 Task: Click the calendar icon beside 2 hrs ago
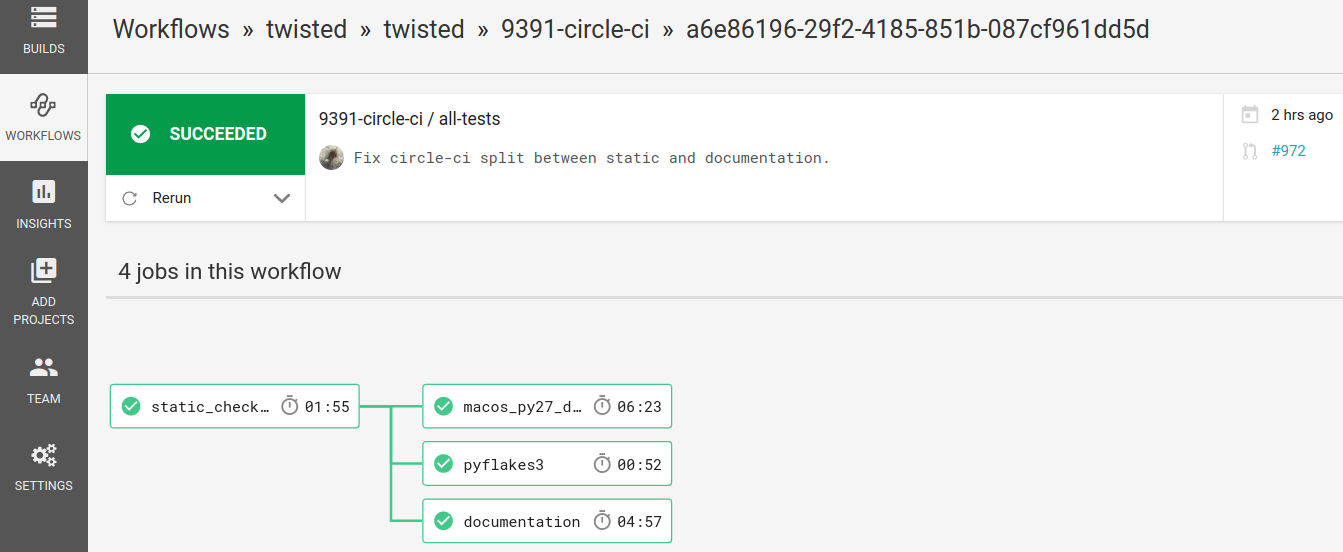(x=1249, y=115)
